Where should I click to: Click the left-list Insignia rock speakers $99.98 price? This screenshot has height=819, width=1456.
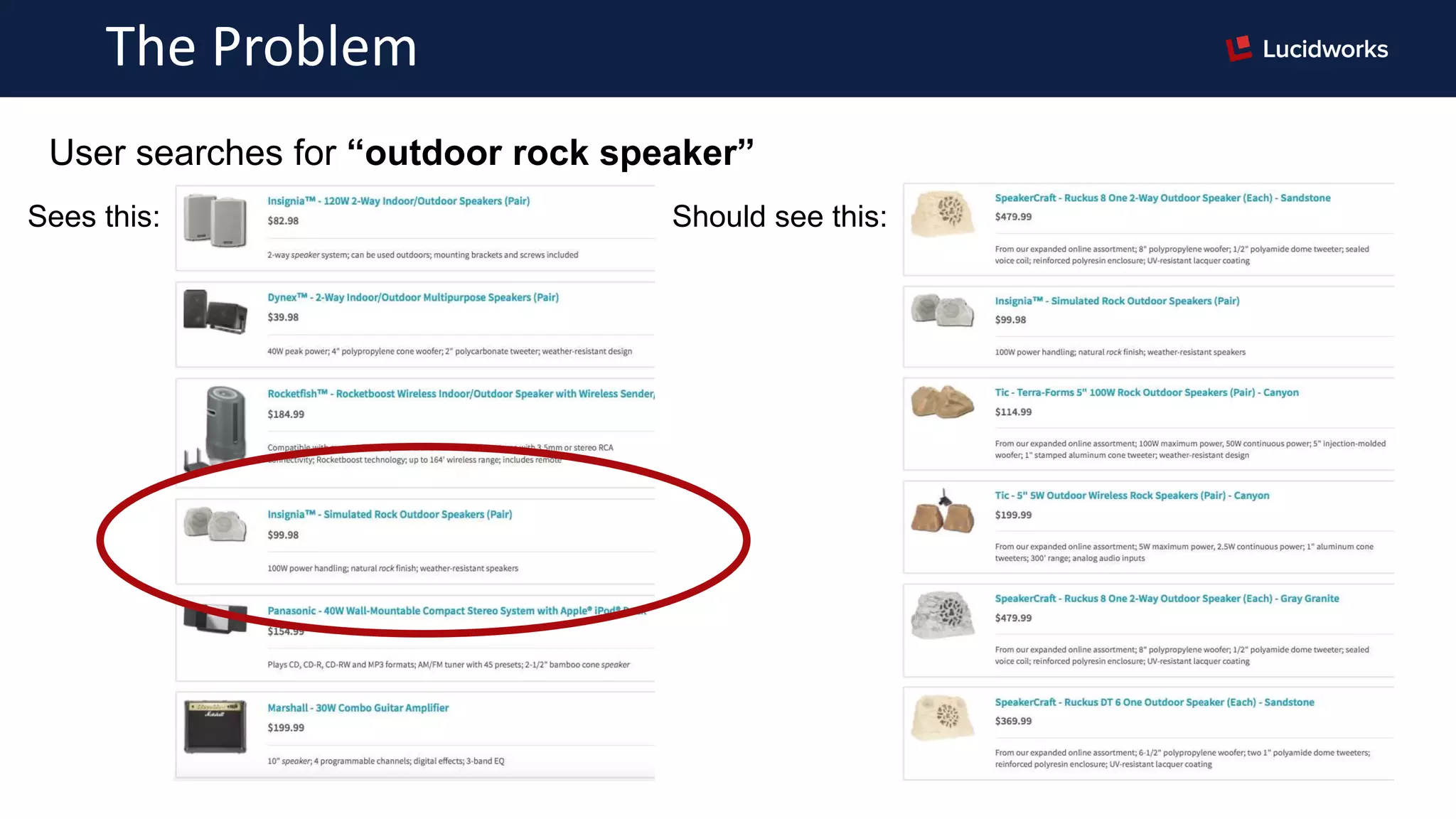(283, 535)
